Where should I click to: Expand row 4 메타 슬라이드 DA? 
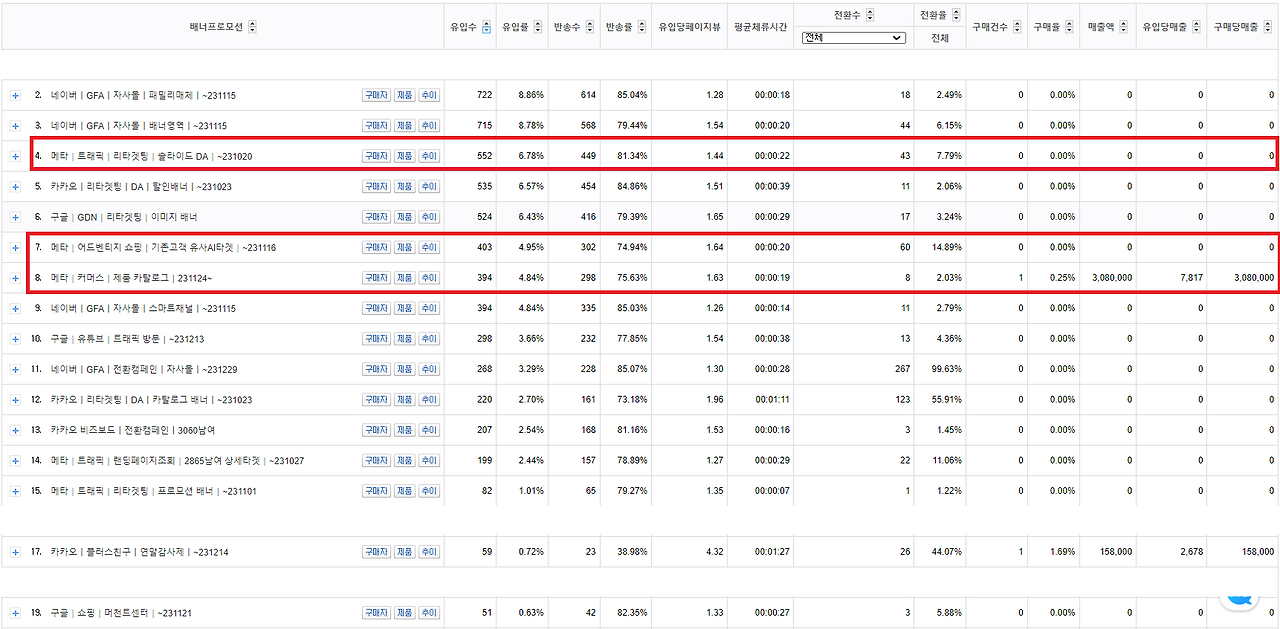click(15, 156)
